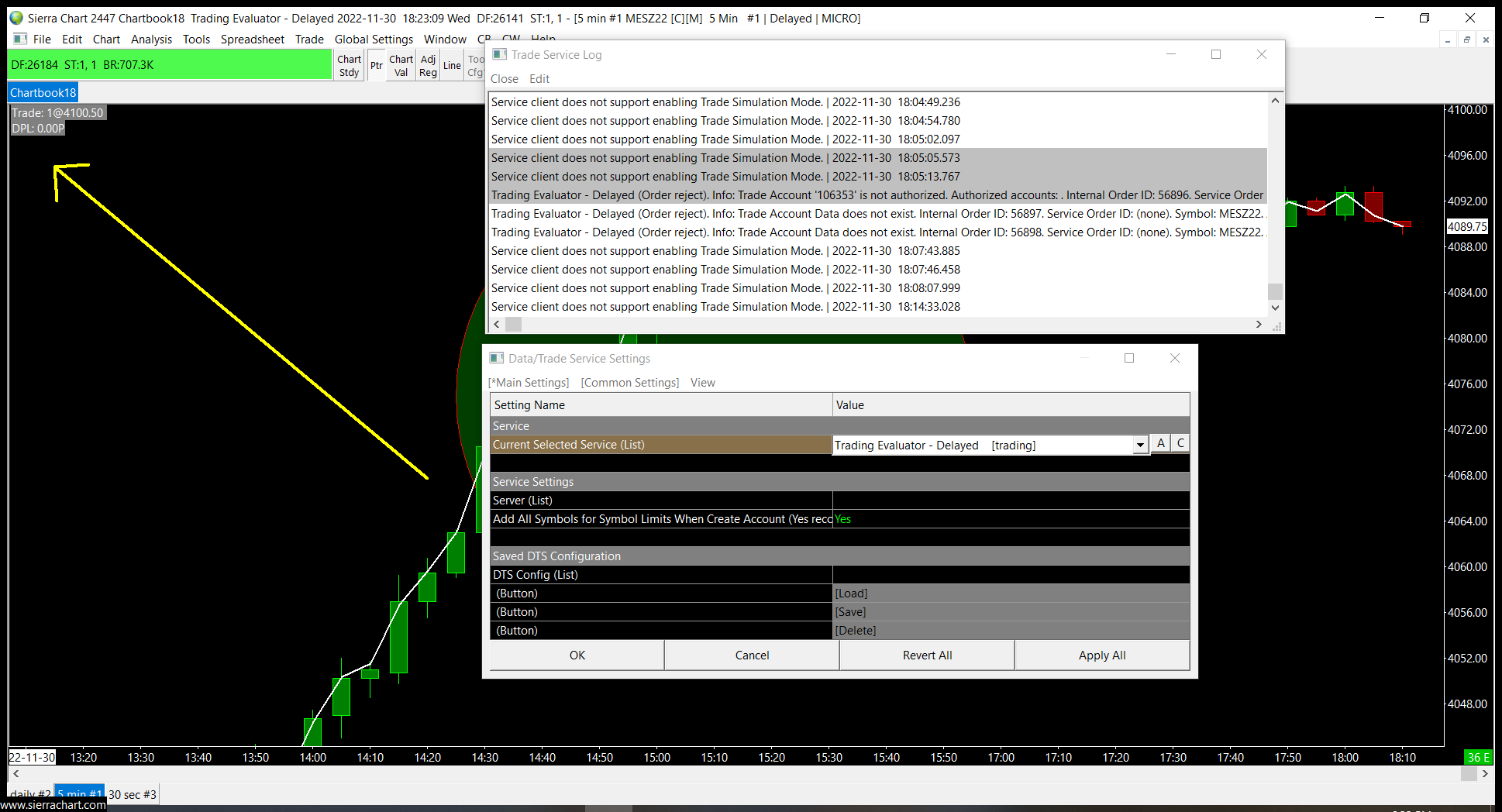Minimize the inner chart window
This screenshot has width=1502, height=812.
point(1448,40)
